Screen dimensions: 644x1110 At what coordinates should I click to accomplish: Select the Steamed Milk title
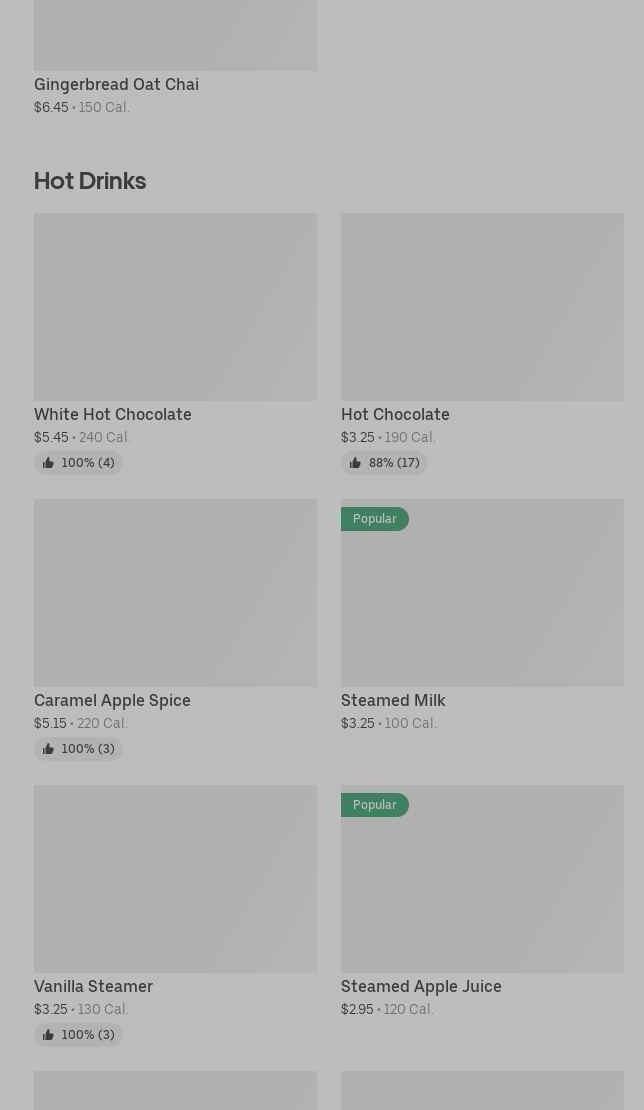click(393, 700)
